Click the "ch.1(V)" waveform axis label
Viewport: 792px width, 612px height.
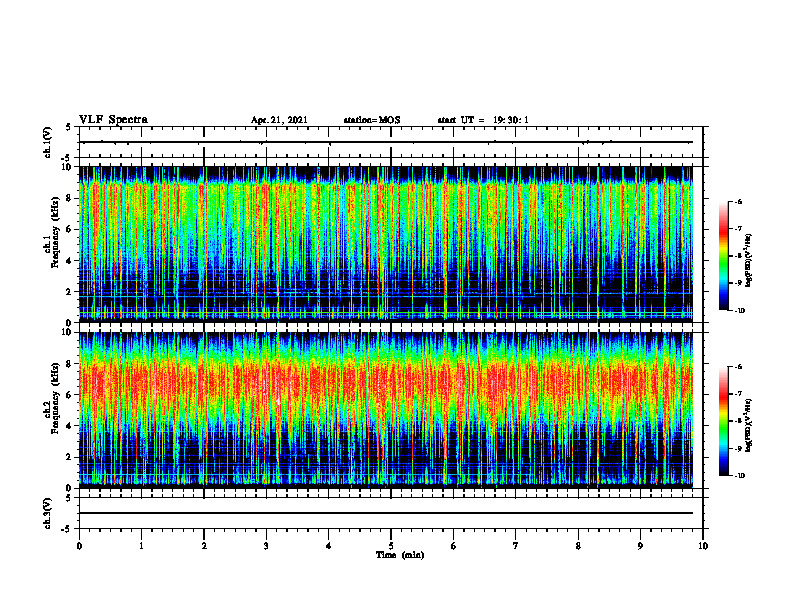(x=47, y=142)
